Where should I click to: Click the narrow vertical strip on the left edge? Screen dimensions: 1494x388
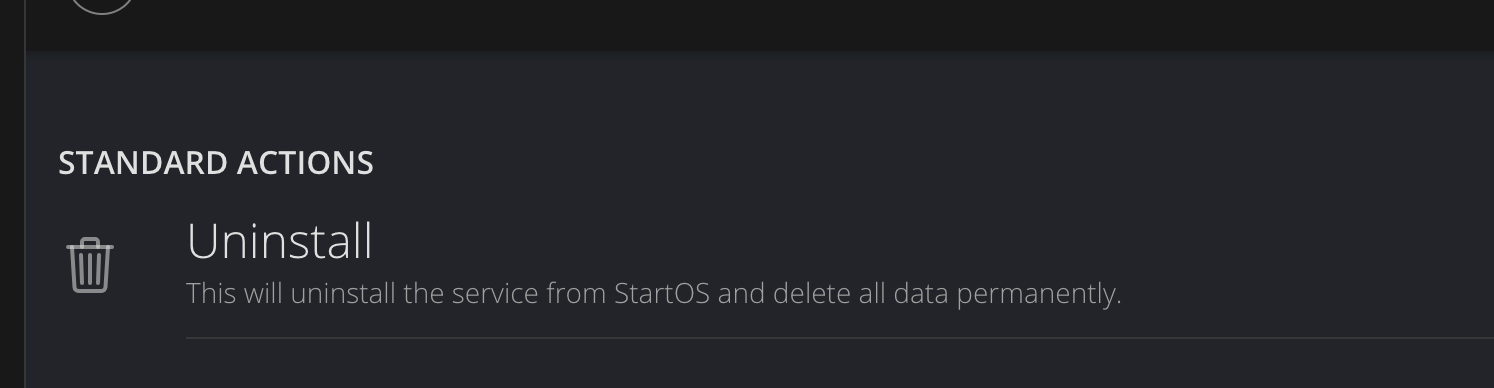12,194
